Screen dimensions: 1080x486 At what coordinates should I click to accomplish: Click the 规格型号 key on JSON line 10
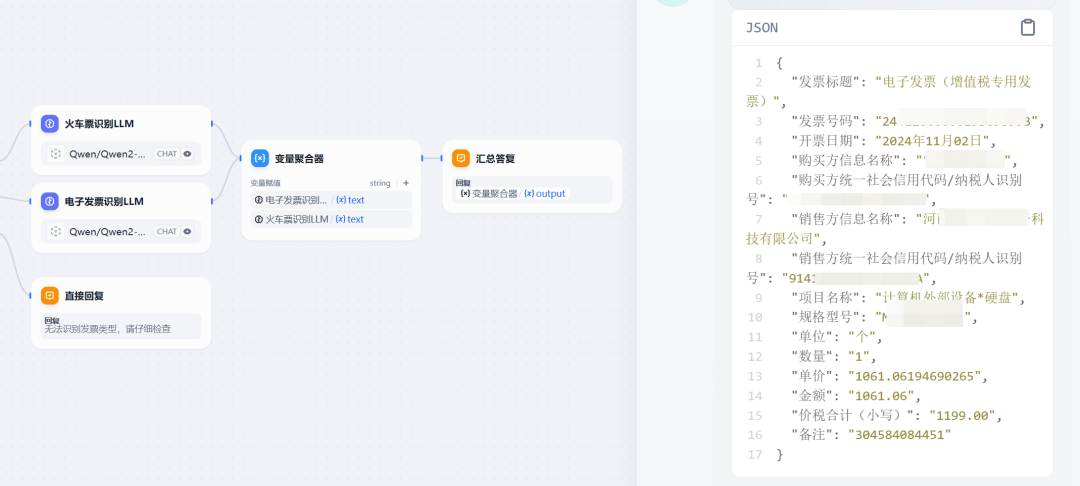point(827,317)
